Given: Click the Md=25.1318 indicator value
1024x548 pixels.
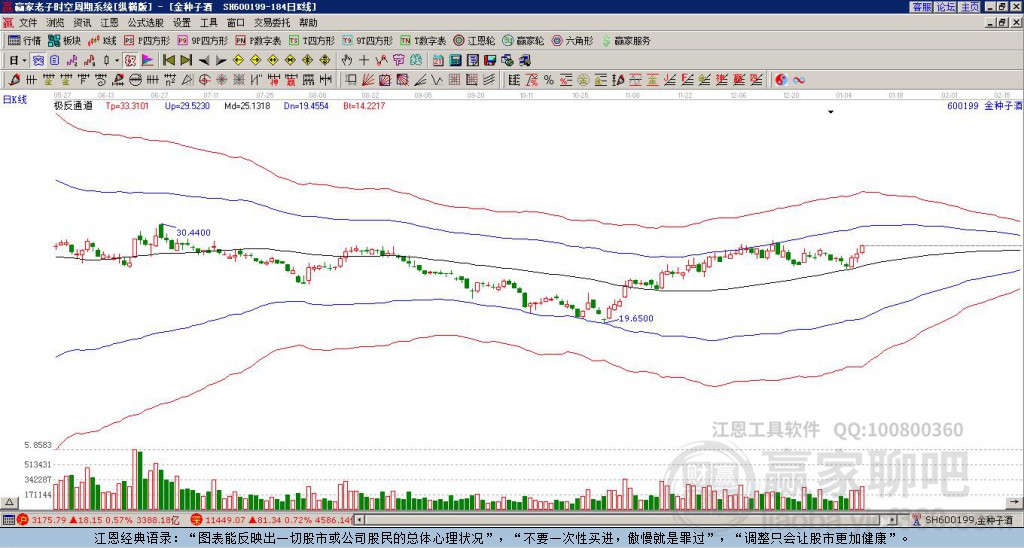Looking at the screenshot, I should point(247,105).
